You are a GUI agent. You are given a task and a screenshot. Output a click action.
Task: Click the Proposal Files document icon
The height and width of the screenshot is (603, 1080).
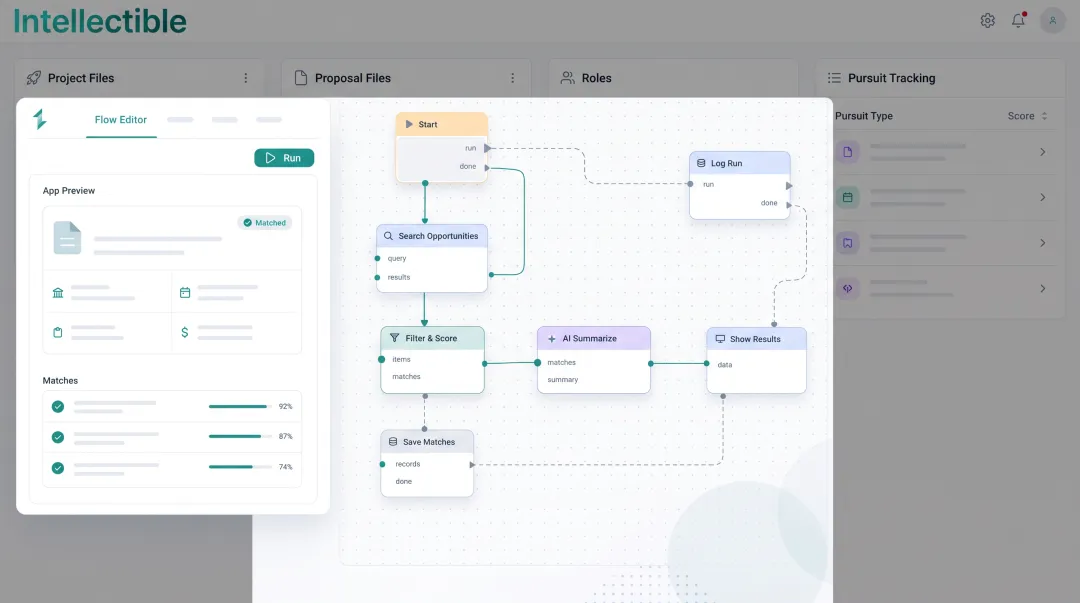coord(300,78)
